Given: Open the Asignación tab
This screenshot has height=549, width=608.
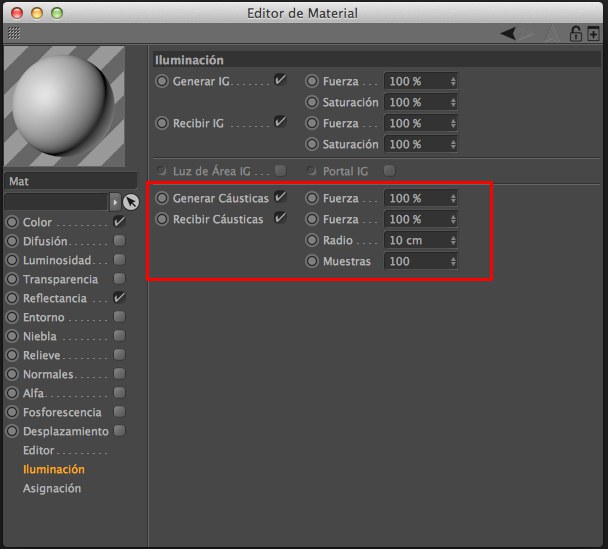Looking at the screenshot, I should pos(52,488).
